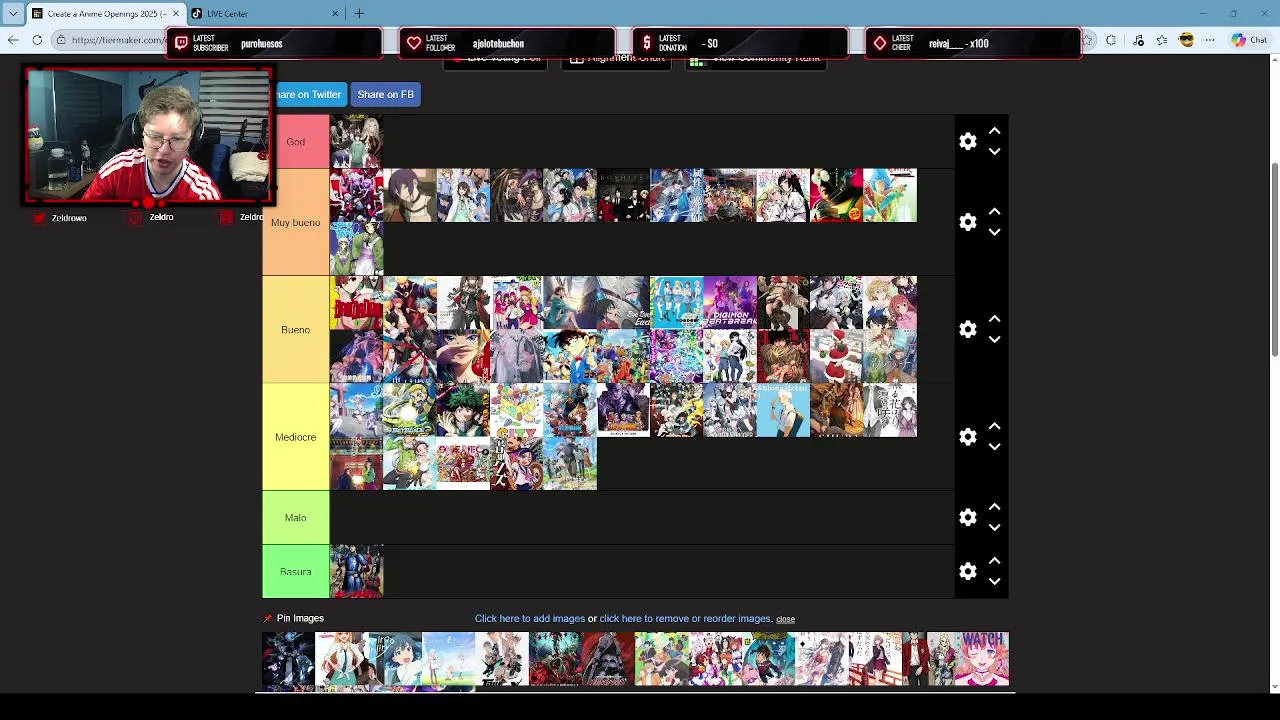Switch to Create a Anime Openings 2025 tab
Screen dimensions: 1280x720
106,13
